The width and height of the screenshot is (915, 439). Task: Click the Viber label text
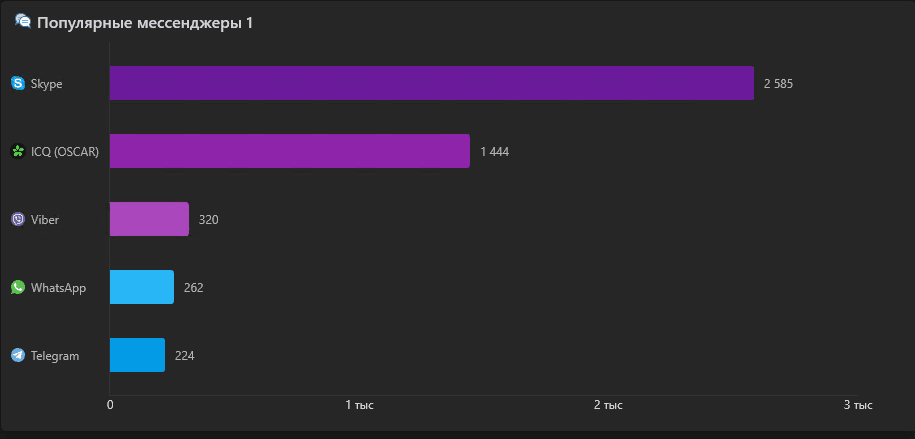[45, 220]
